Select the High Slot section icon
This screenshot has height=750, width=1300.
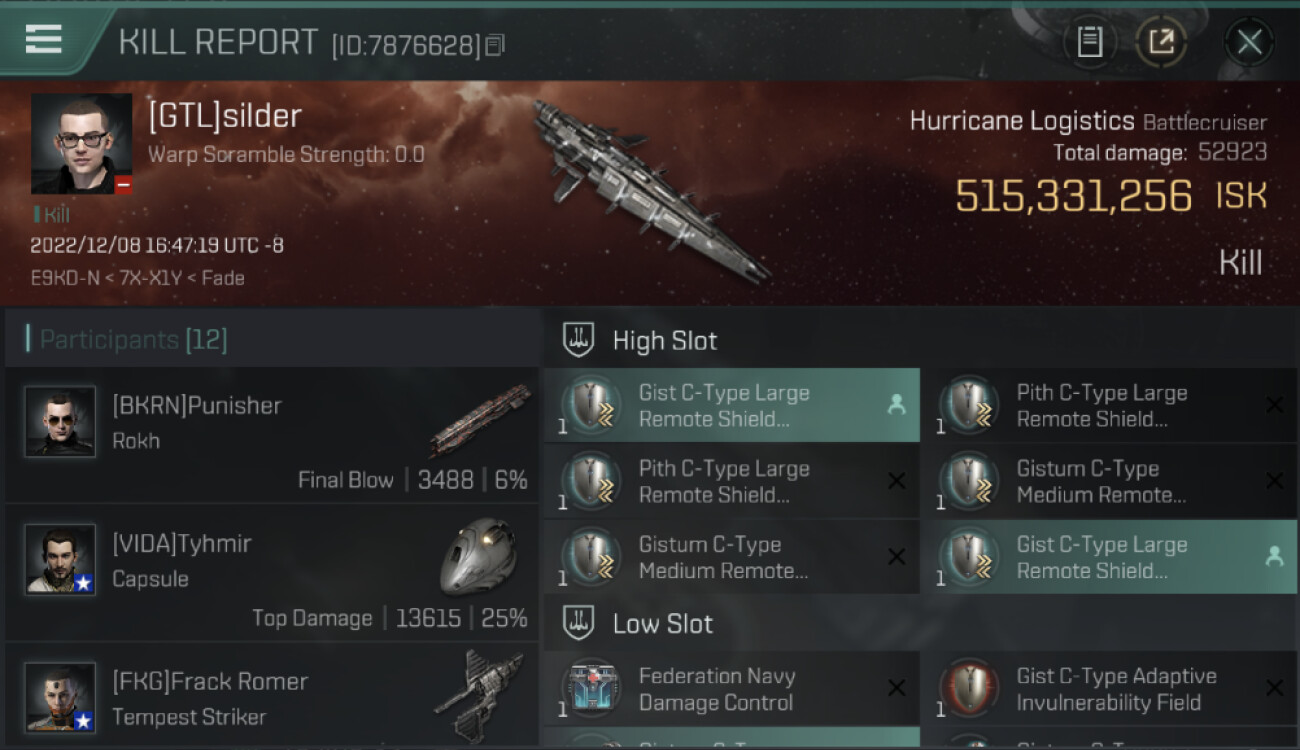pos(579,340)
